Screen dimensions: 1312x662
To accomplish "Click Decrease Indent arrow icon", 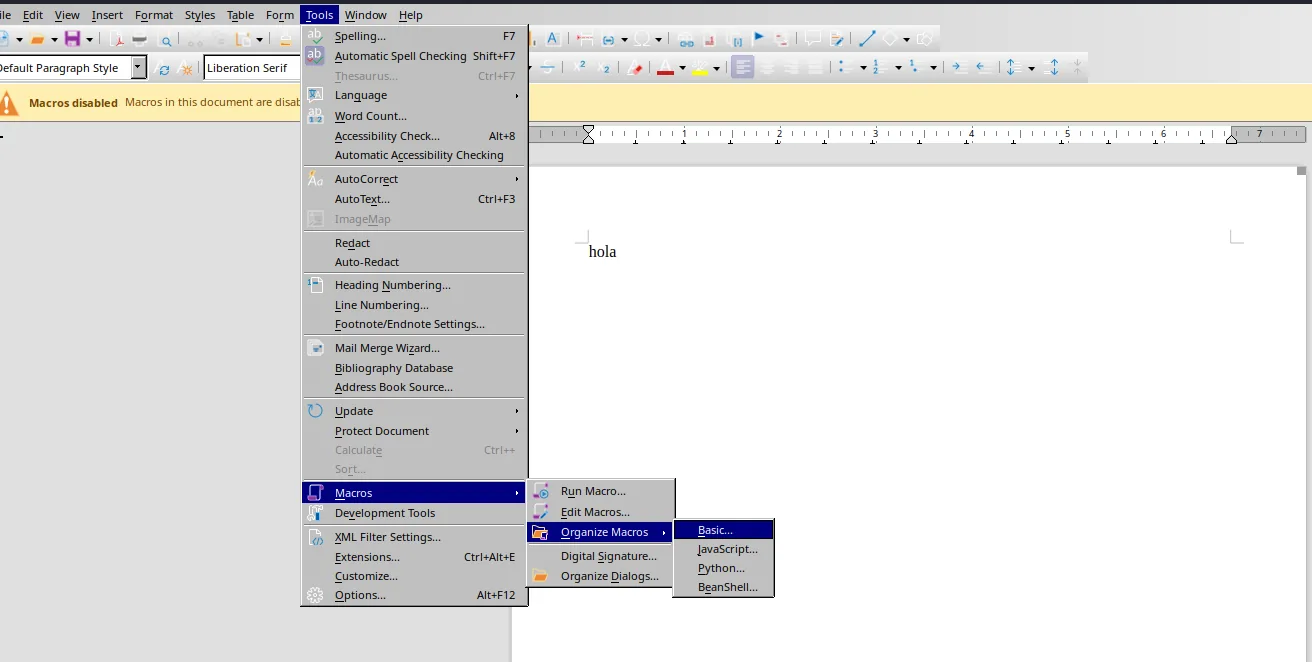I will pos(983,67).
